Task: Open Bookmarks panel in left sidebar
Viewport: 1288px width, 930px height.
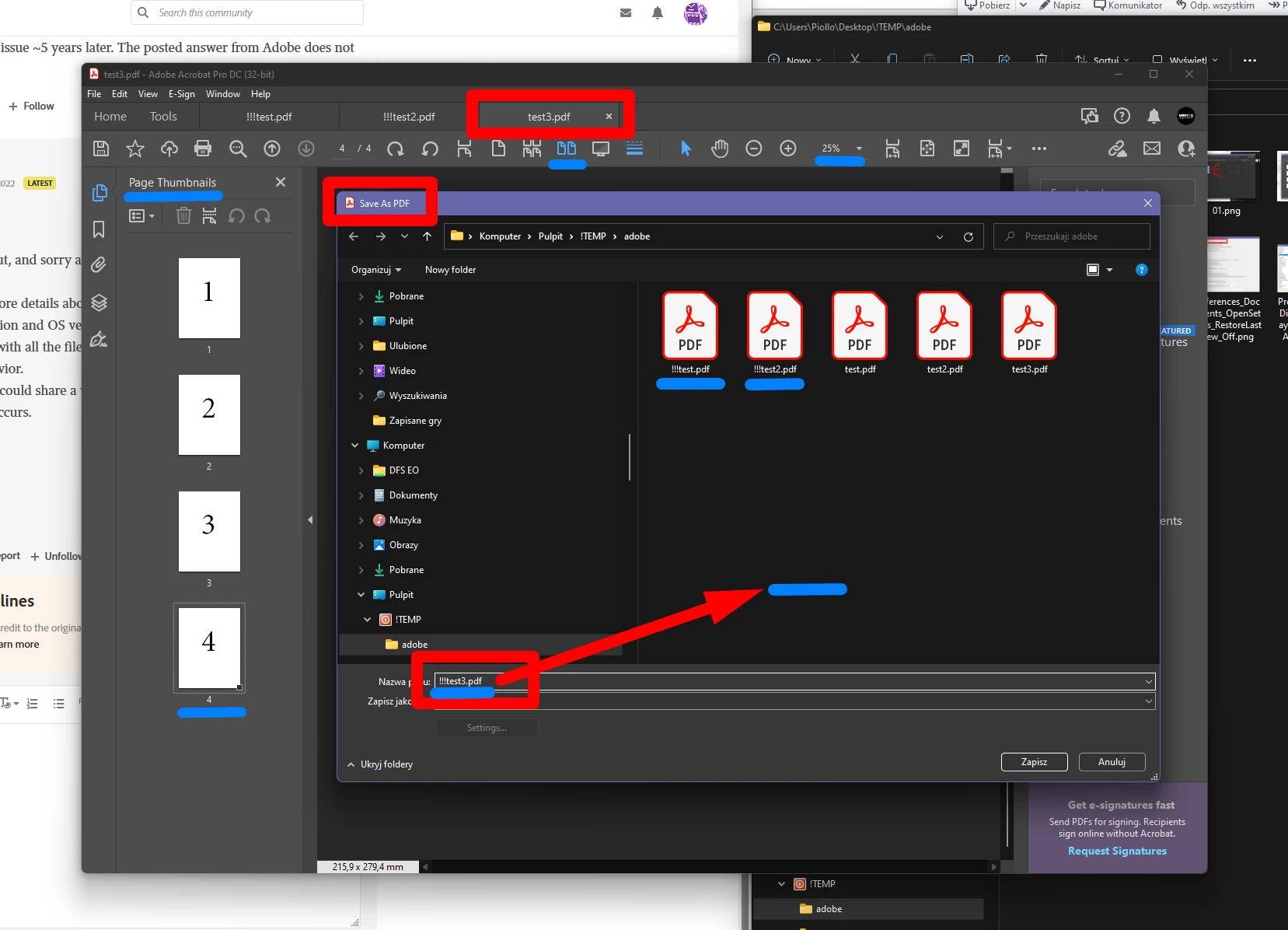Action: pyautogui.click(x=99, y=229)
